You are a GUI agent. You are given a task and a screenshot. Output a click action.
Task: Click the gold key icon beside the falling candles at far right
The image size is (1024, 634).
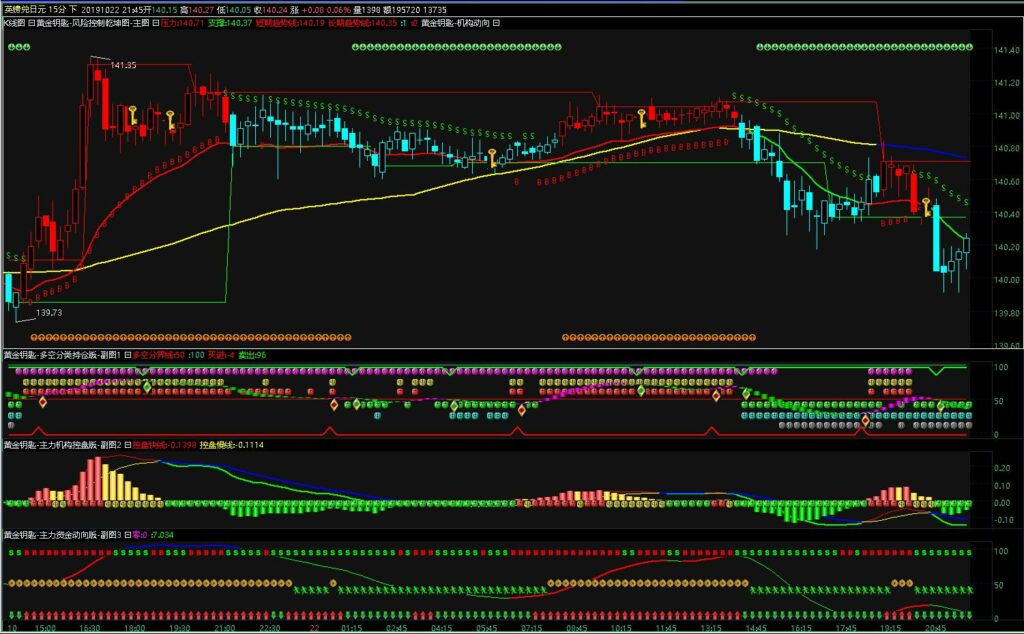(927, 207)
